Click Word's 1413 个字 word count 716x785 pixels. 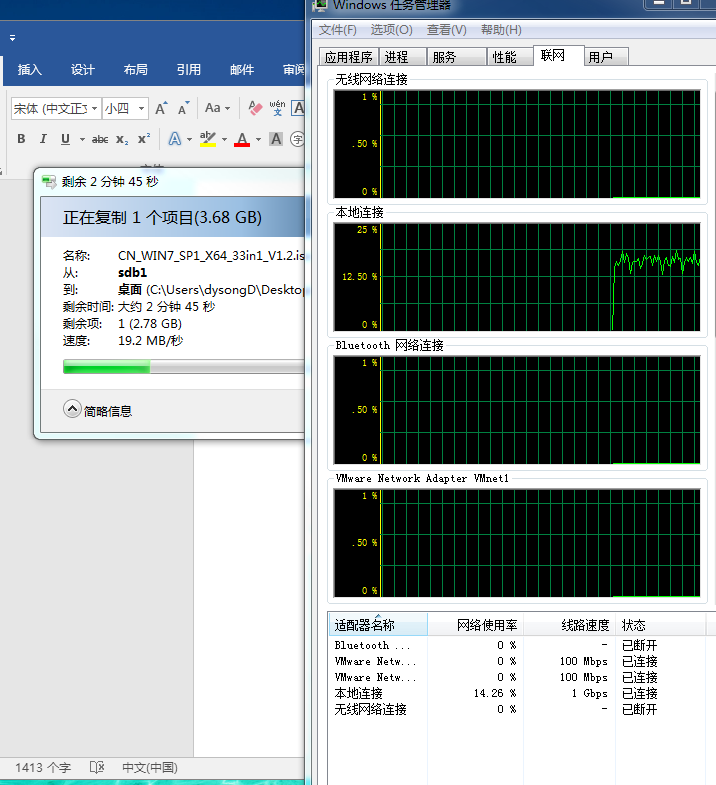(x=43, y=767)
